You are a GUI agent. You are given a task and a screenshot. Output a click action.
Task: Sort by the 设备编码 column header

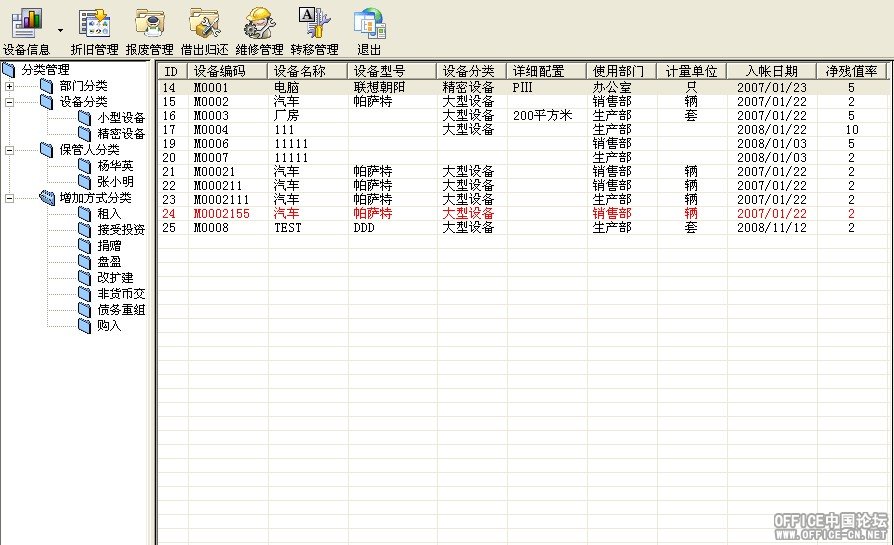click(x=227, y=71)
